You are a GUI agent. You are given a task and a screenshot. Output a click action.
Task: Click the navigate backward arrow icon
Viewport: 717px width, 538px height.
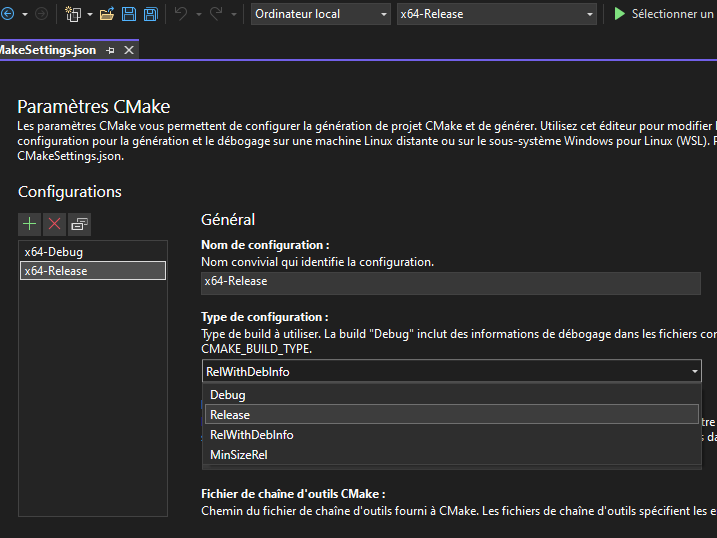pyautogui.click(x=7, y=14)
